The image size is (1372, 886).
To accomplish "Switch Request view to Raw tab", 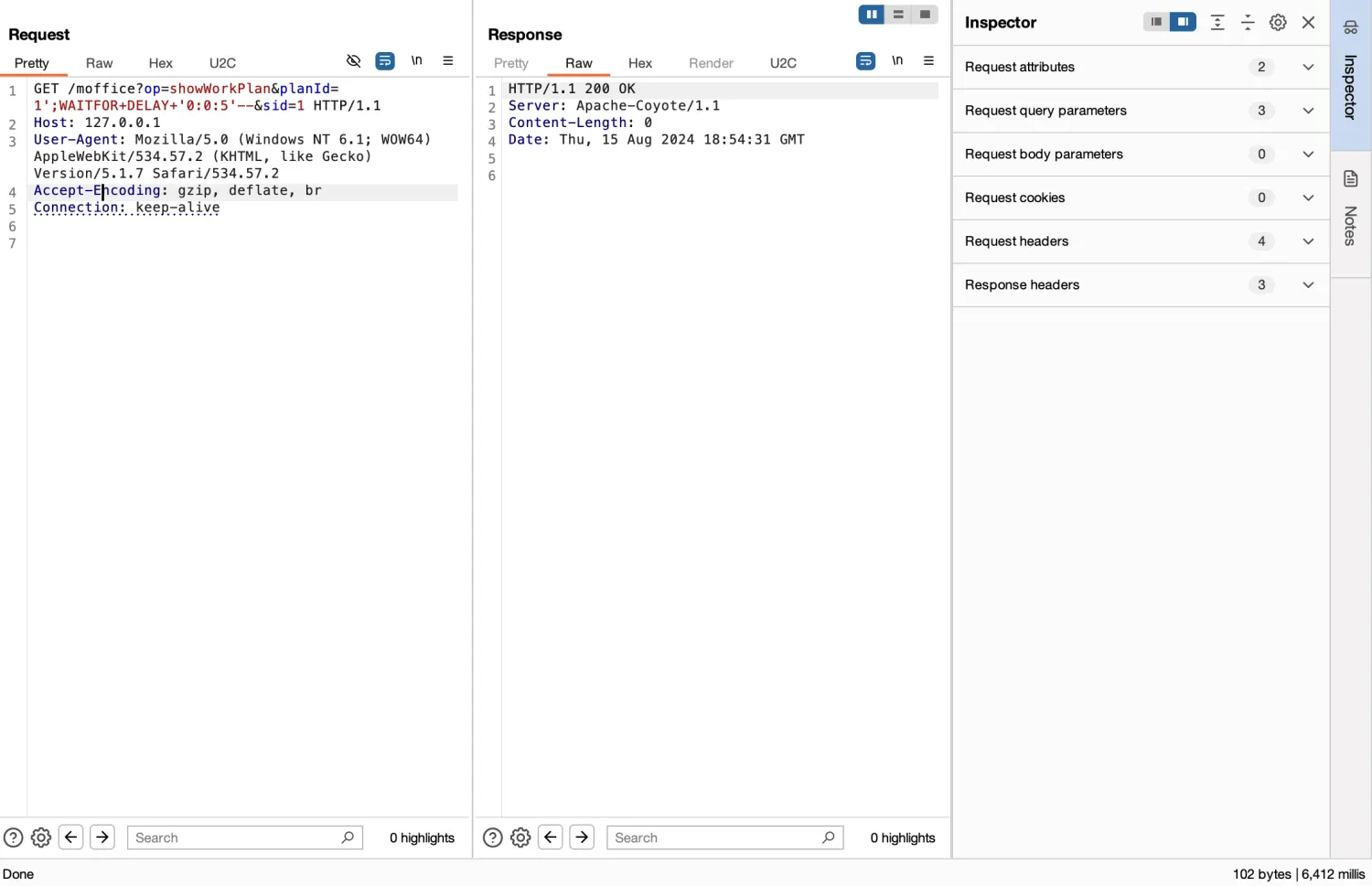I will coord(99,63).
